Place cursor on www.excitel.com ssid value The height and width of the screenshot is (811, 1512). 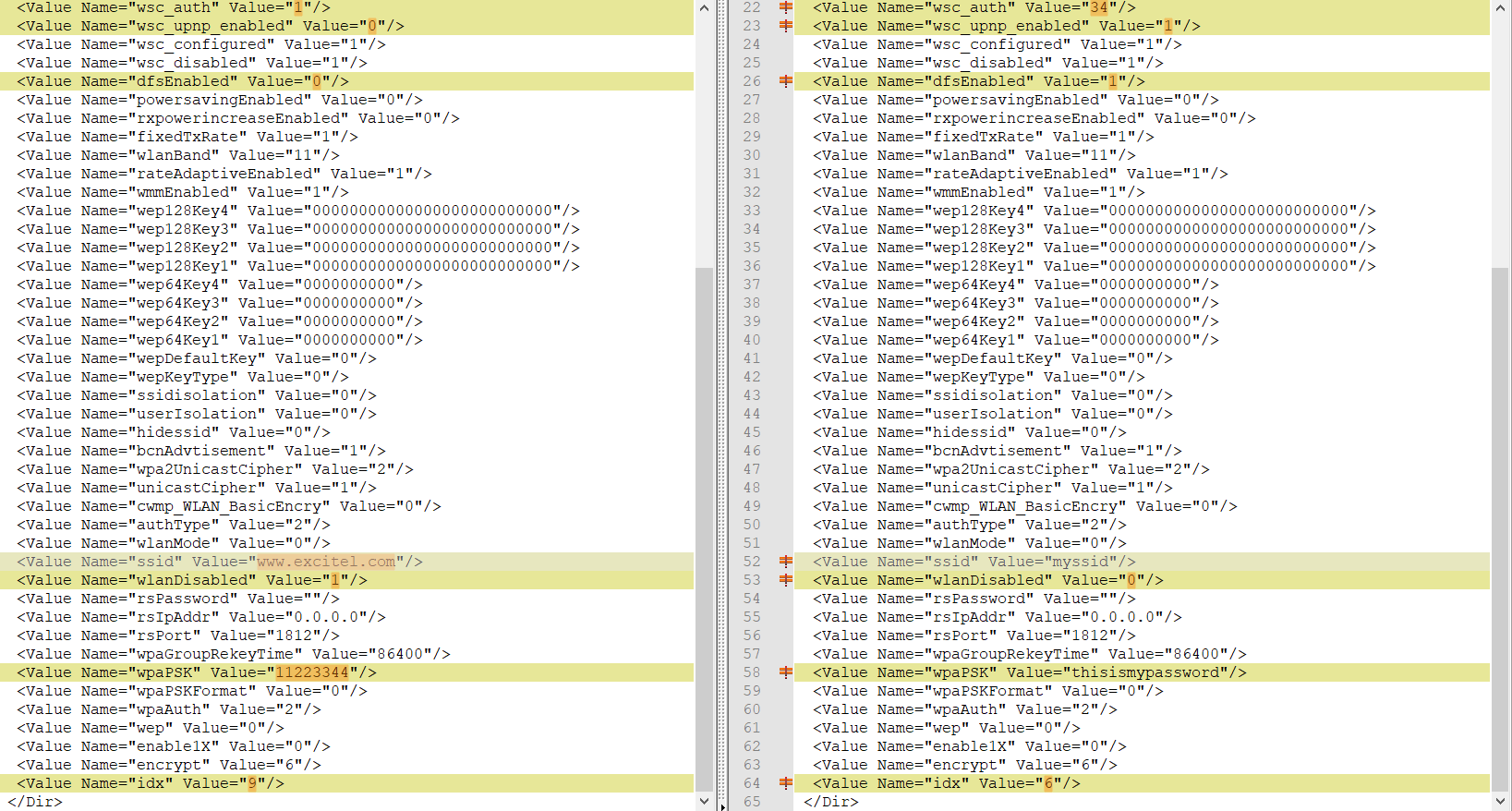pos(325,562)
